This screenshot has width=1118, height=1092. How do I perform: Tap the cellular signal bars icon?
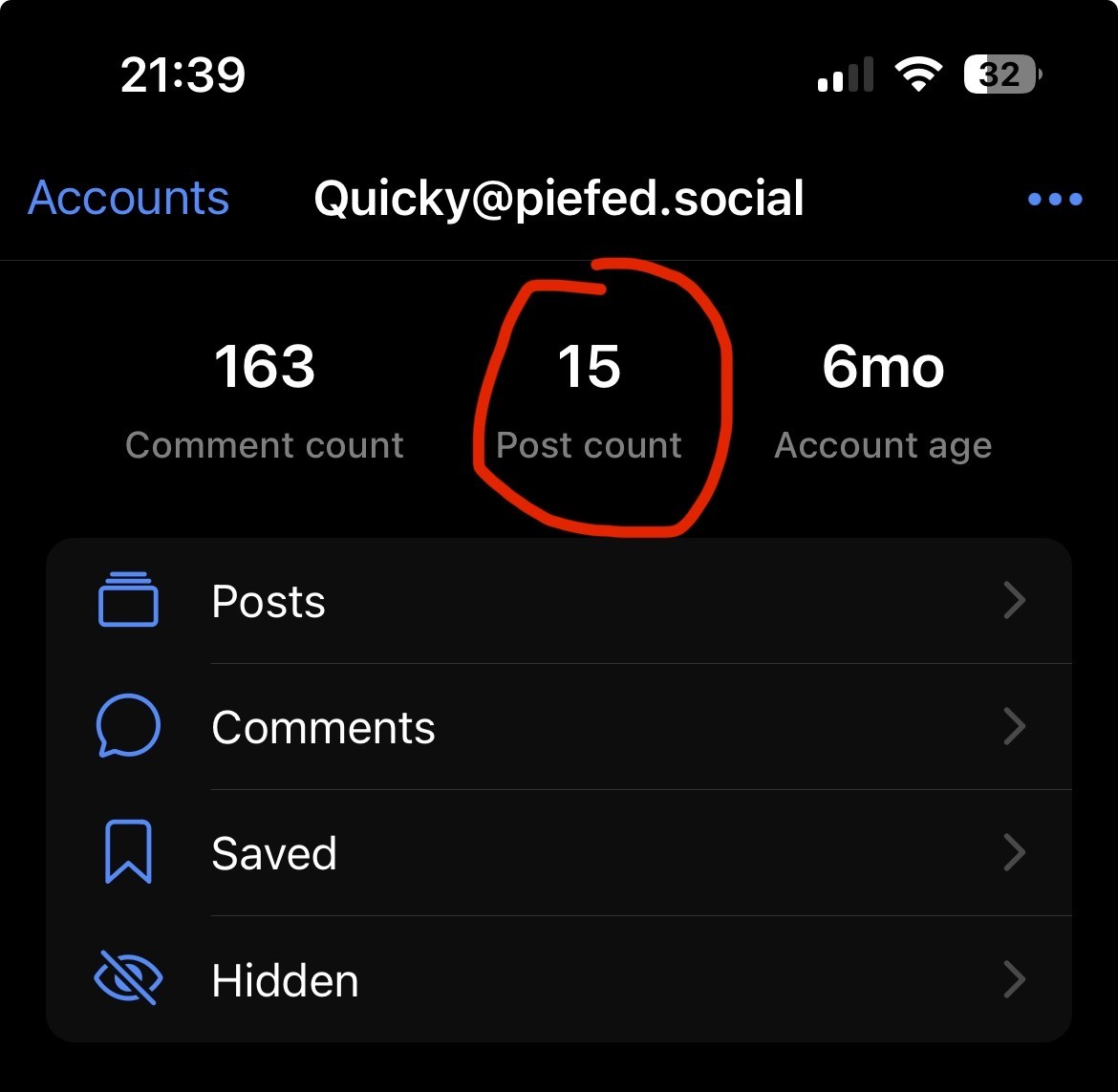pos(846,75)
